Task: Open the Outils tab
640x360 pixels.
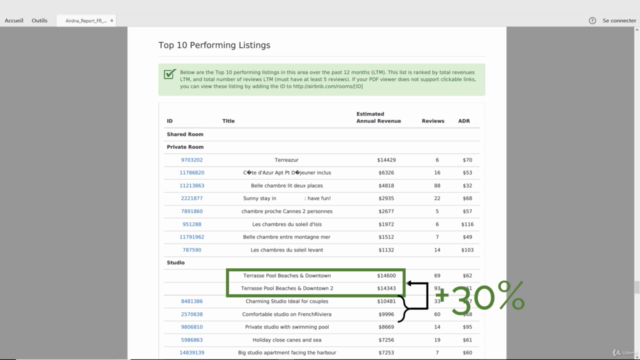Action: pyautogui.click(x=40, y=20)
